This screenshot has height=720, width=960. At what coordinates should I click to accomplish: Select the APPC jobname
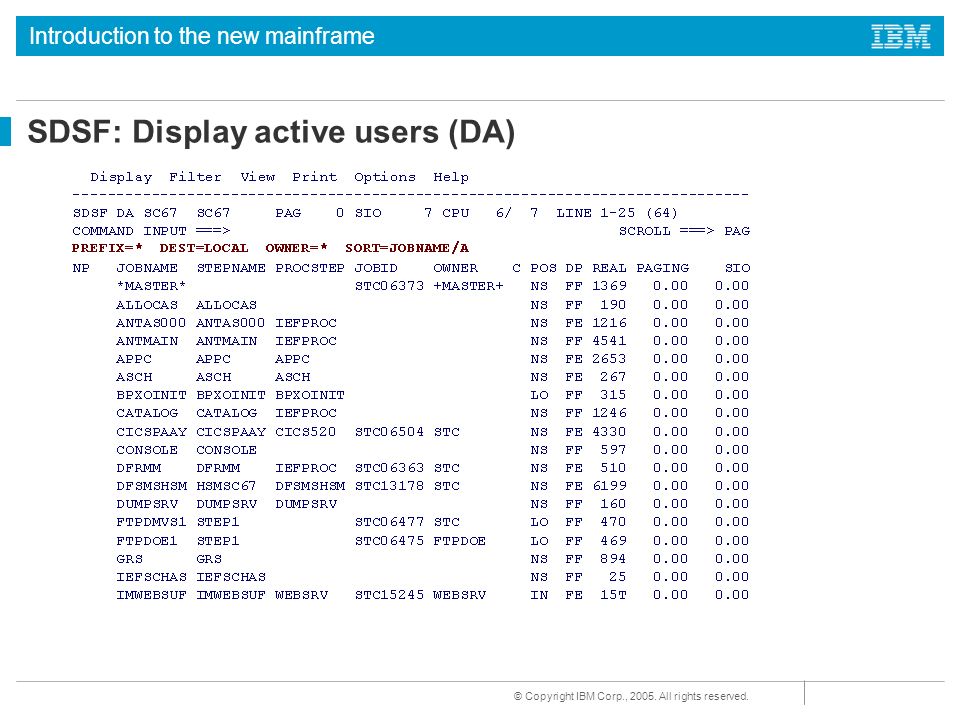[133, 359]
